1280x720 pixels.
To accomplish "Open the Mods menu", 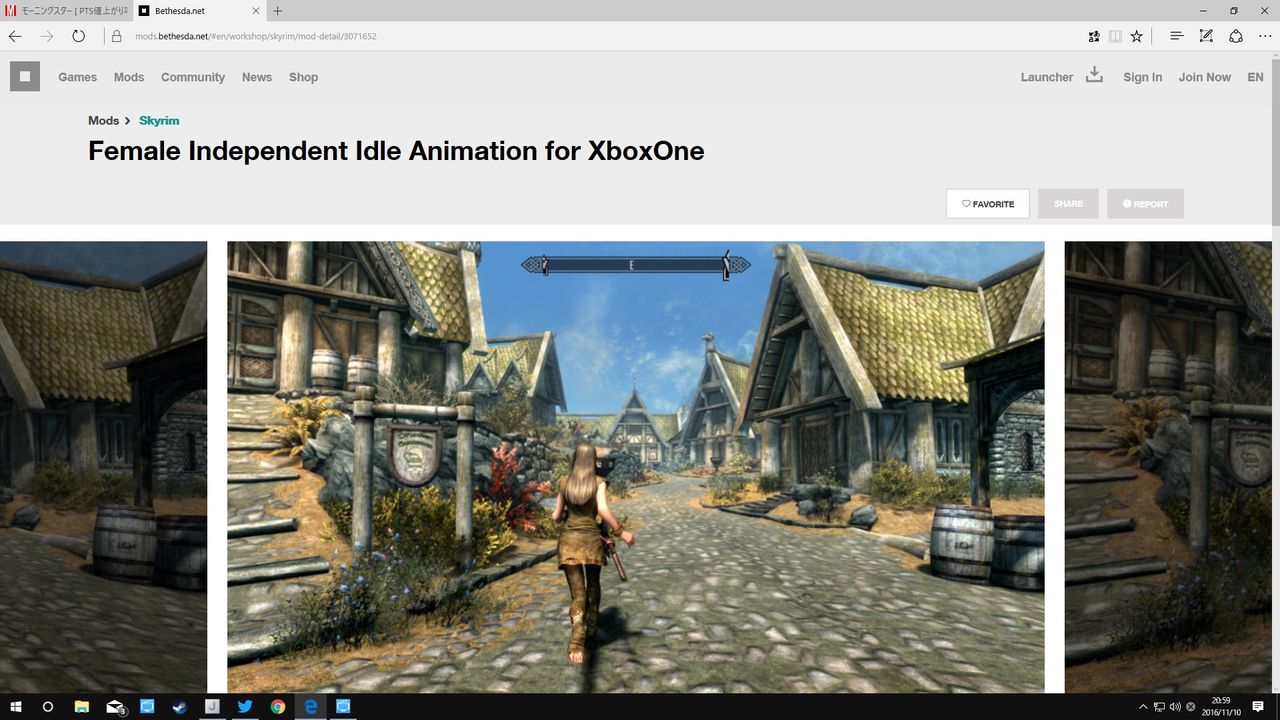I will [129, 77].
